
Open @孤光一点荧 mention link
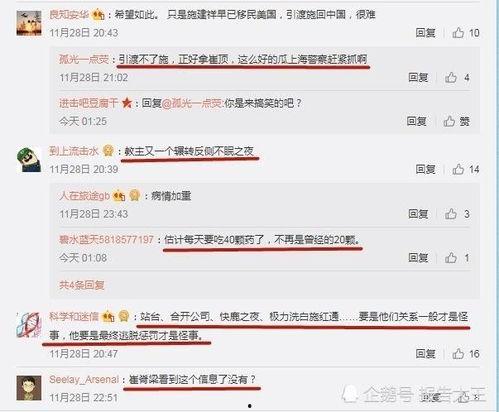coord(192,103)
